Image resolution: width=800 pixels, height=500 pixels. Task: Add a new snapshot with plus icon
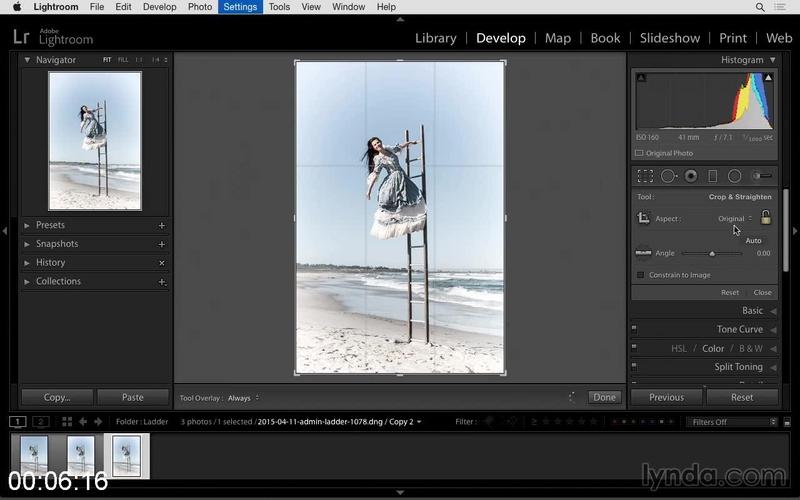coord(162,244)
